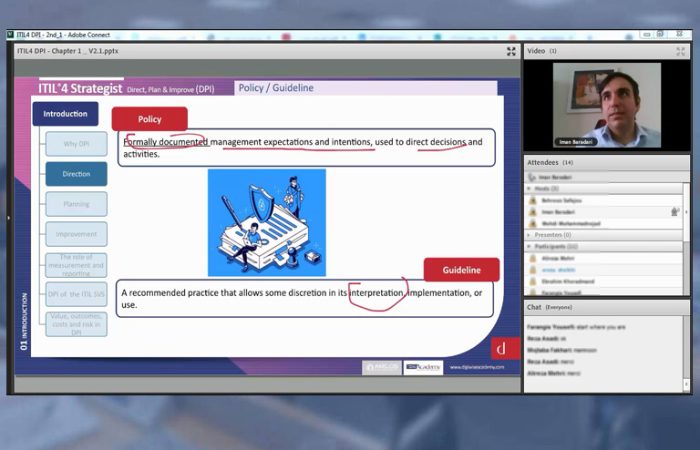Select the 'DPI of the ITIL SVS' item
The width and height of the screenshot is (700, 450).
coord(76,294)
